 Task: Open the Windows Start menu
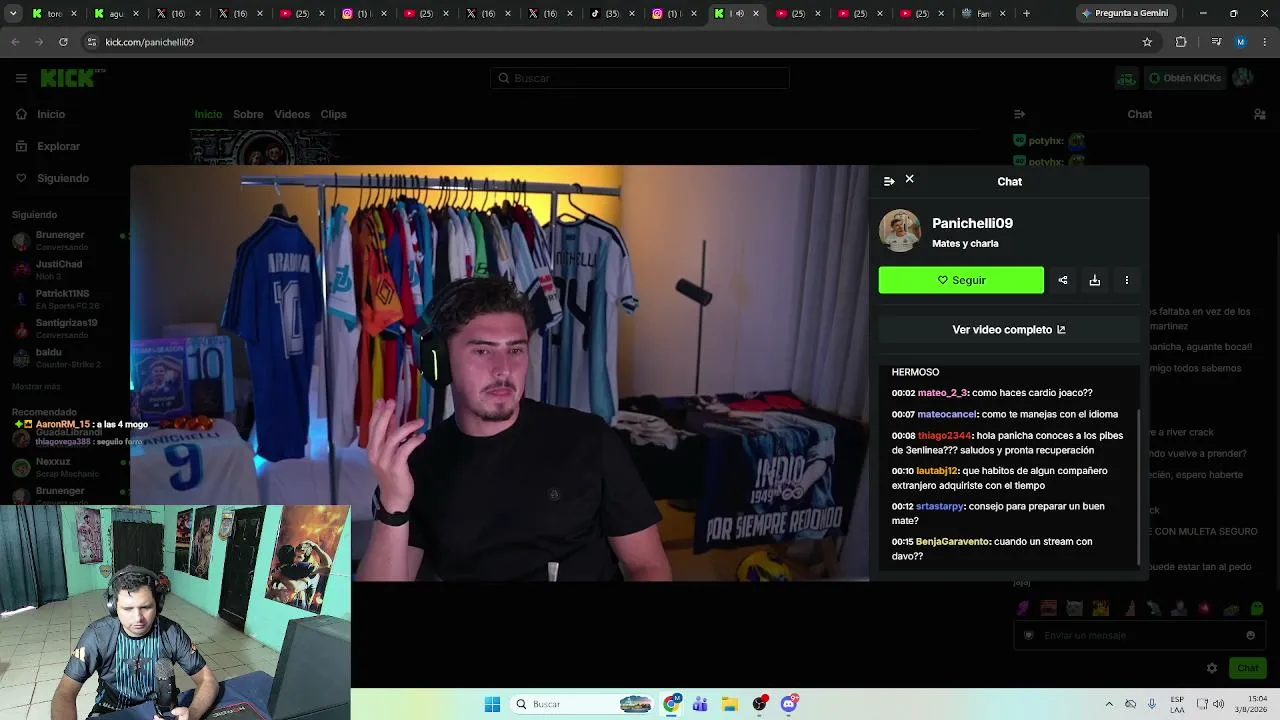click(492, 704)
